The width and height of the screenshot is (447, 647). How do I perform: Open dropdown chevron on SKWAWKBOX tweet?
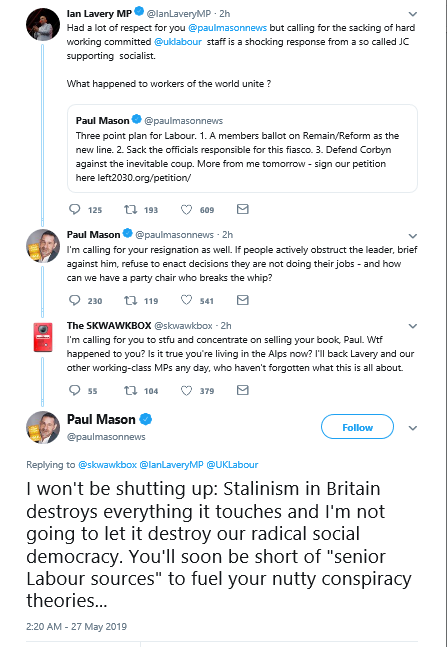[412, 326]
